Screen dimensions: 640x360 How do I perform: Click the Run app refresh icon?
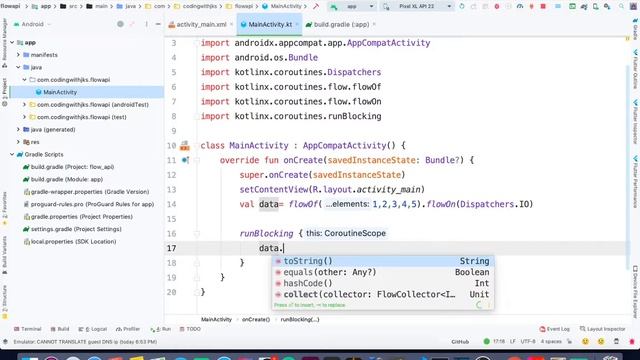pyautogui.click(x=462, y=7)
